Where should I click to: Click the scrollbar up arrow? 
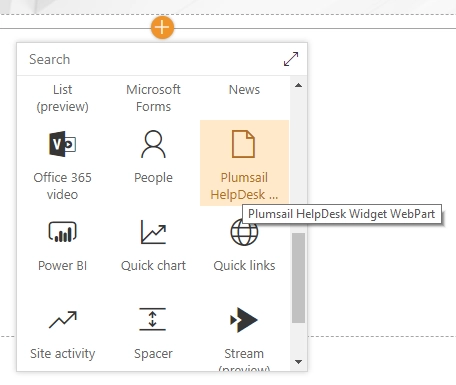point(298,85)
